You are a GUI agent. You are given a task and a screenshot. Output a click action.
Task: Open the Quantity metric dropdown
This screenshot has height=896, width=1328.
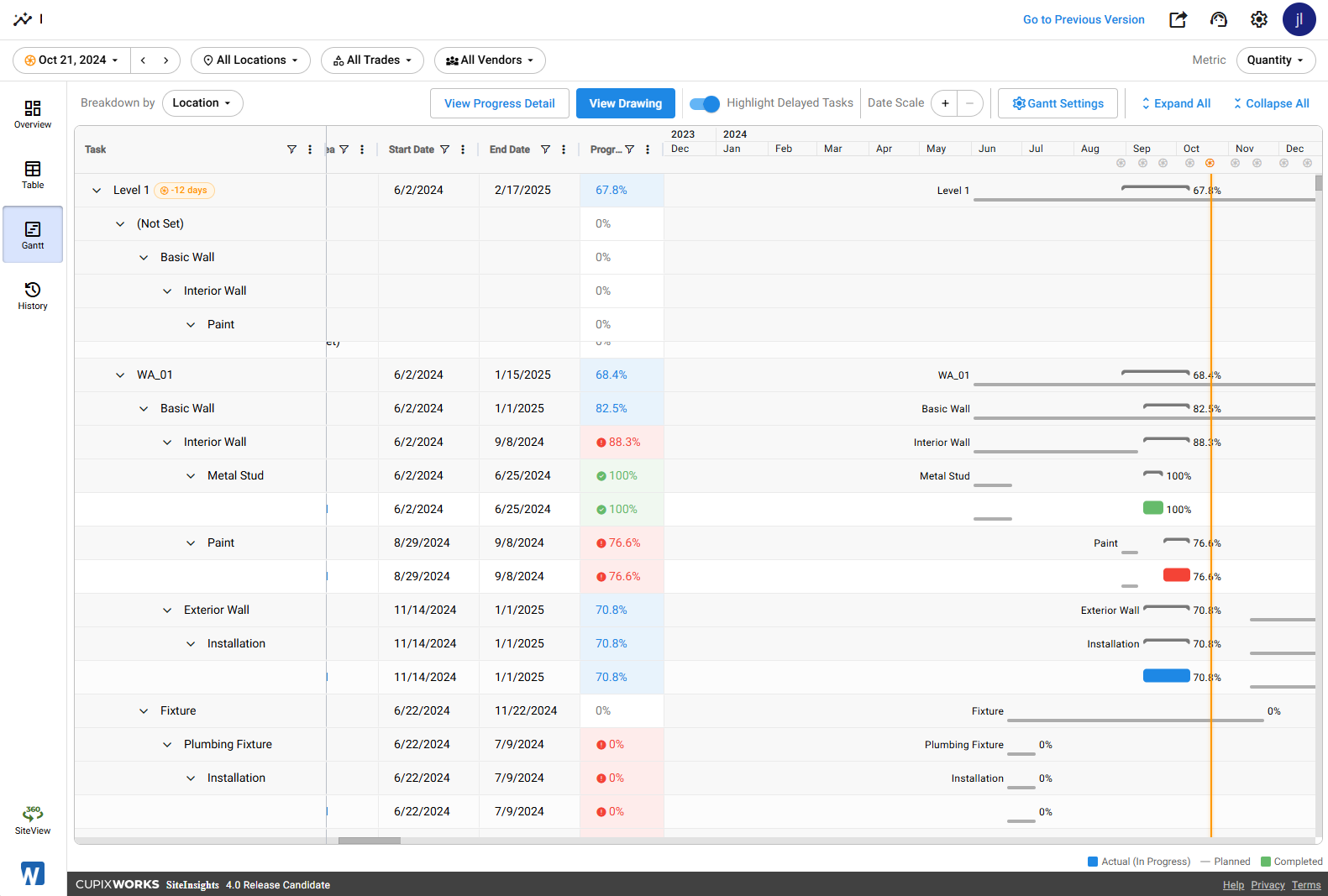click(1275, 60)
